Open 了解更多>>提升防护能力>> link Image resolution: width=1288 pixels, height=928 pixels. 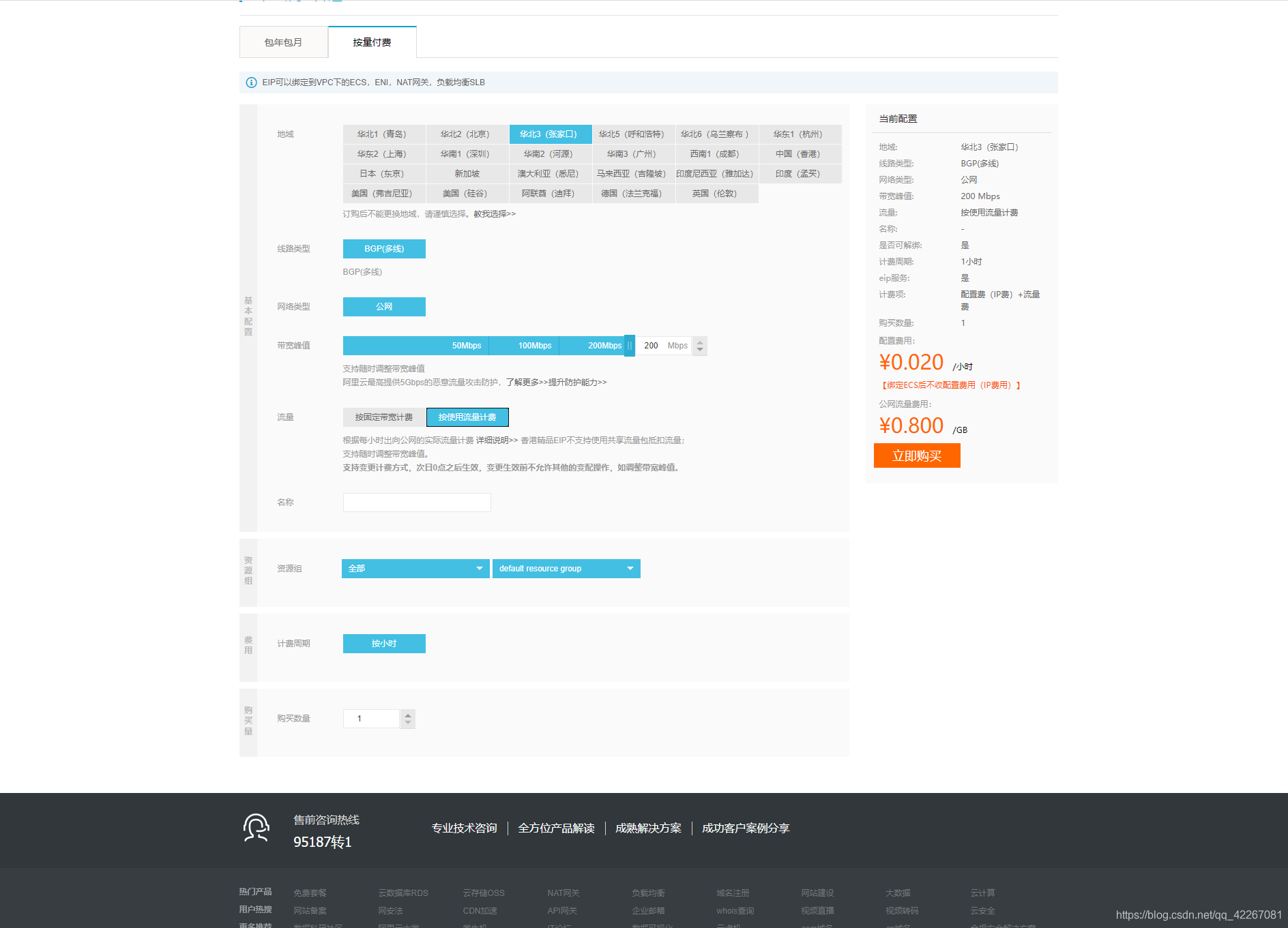(556, 383)
